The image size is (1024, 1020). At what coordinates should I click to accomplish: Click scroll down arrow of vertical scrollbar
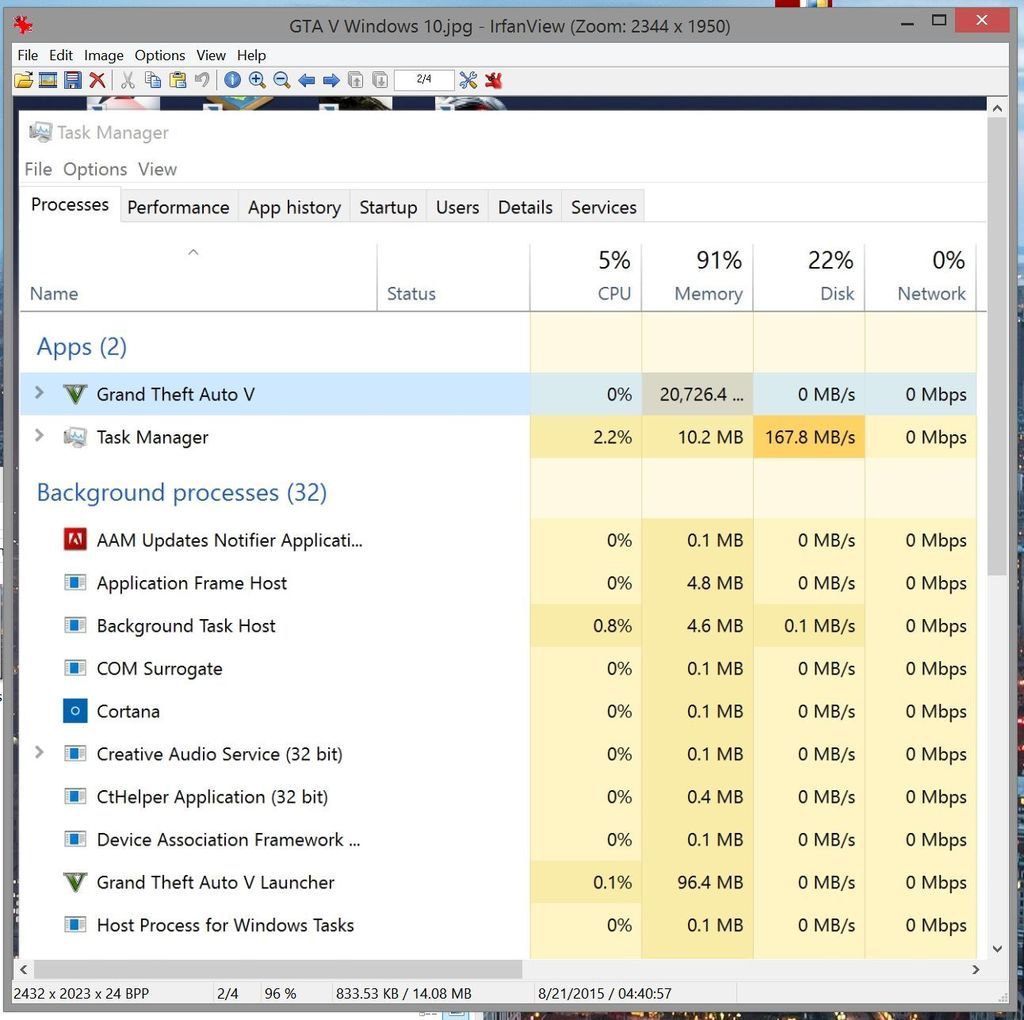pos(997,948)
